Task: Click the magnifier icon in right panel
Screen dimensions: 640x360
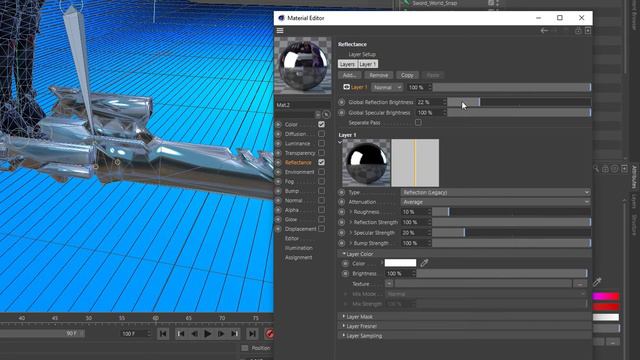Action: click(x=596, y=169)
